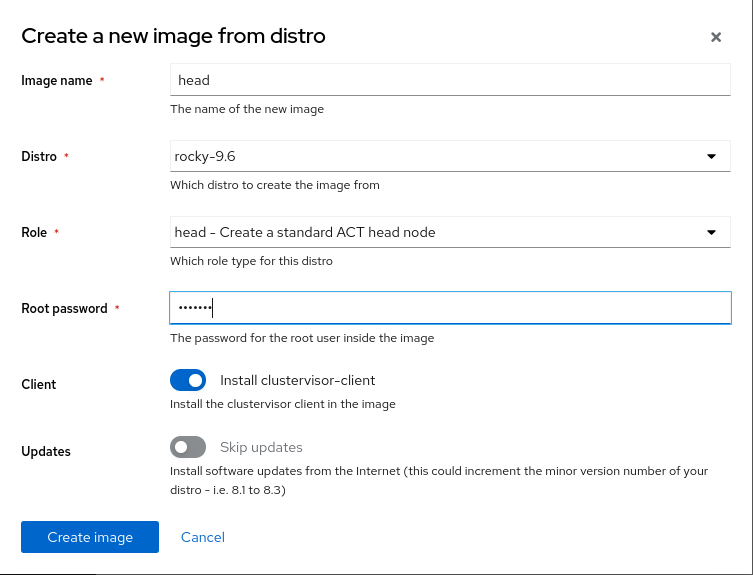The width and height of the screenshot is (753, 575).
Task: Open the Distro select showing rocky-9.6
Action: click(440, 156)
